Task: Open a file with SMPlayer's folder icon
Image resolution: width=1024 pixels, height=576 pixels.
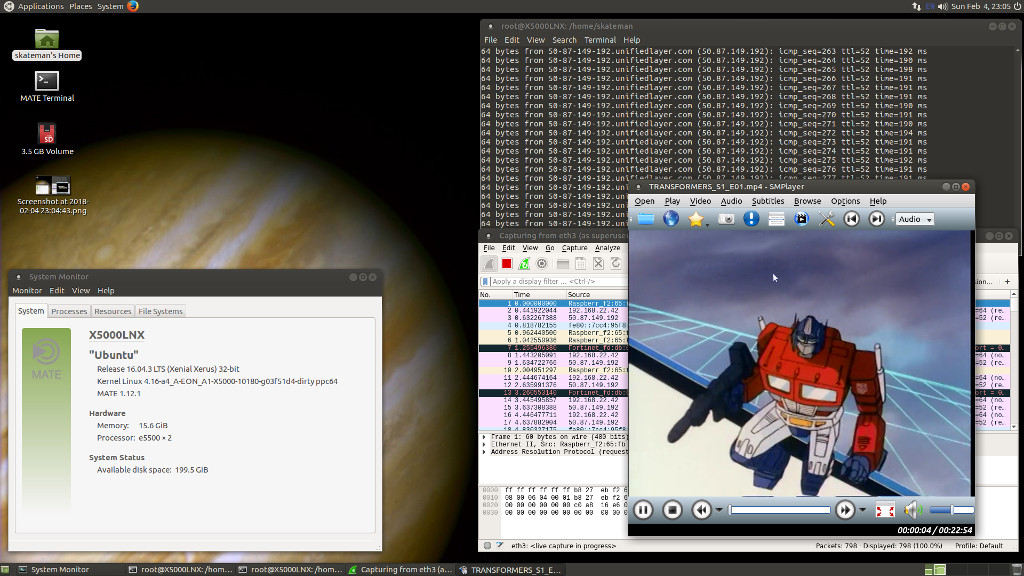Action: (x=646, y=219)
